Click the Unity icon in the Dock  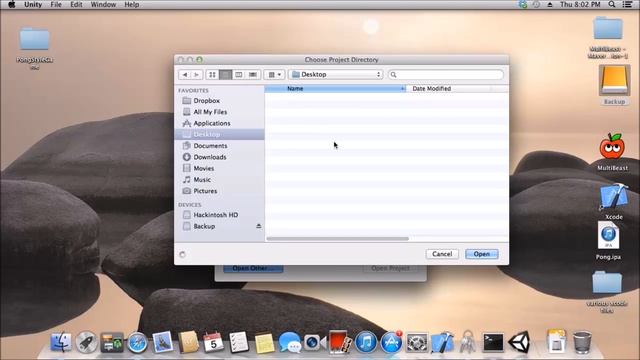pos(519,342)
